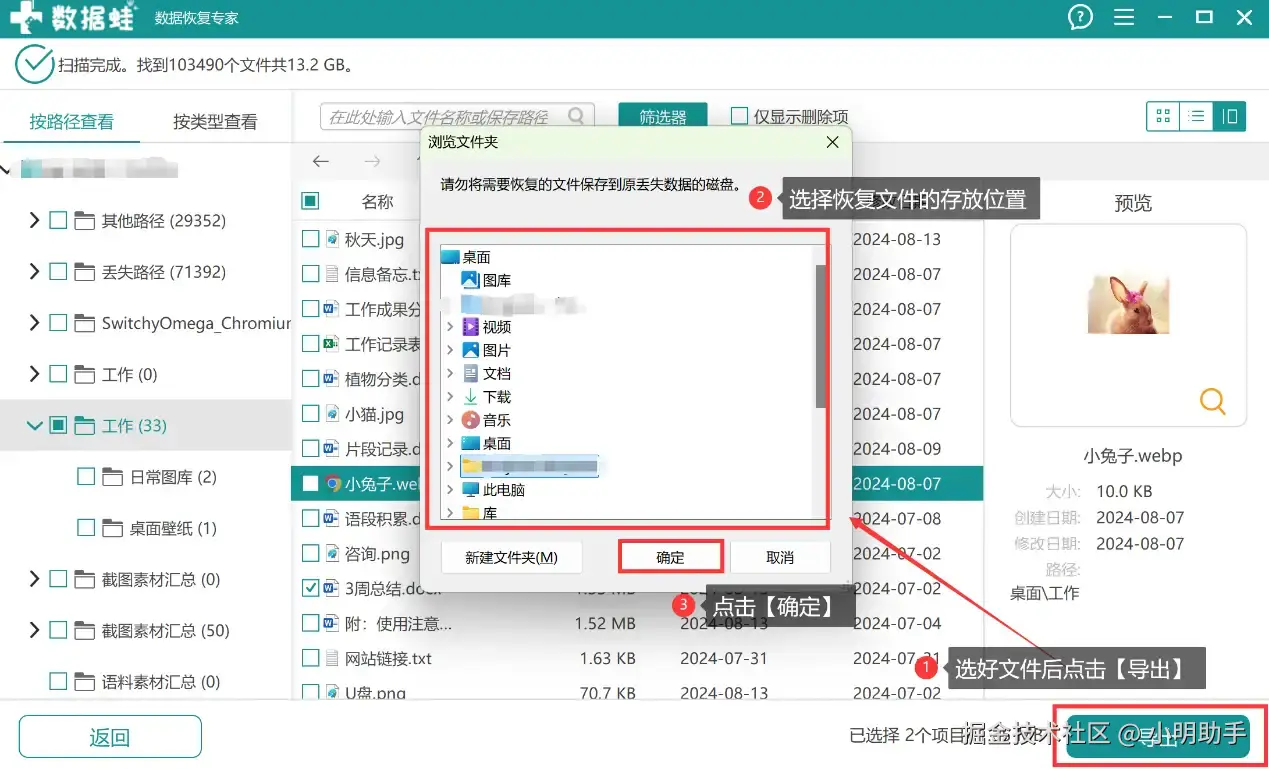Screen dimensions: 1269x769
Task: Open the hamburger menu in title bar
Action: [1123, 17]
